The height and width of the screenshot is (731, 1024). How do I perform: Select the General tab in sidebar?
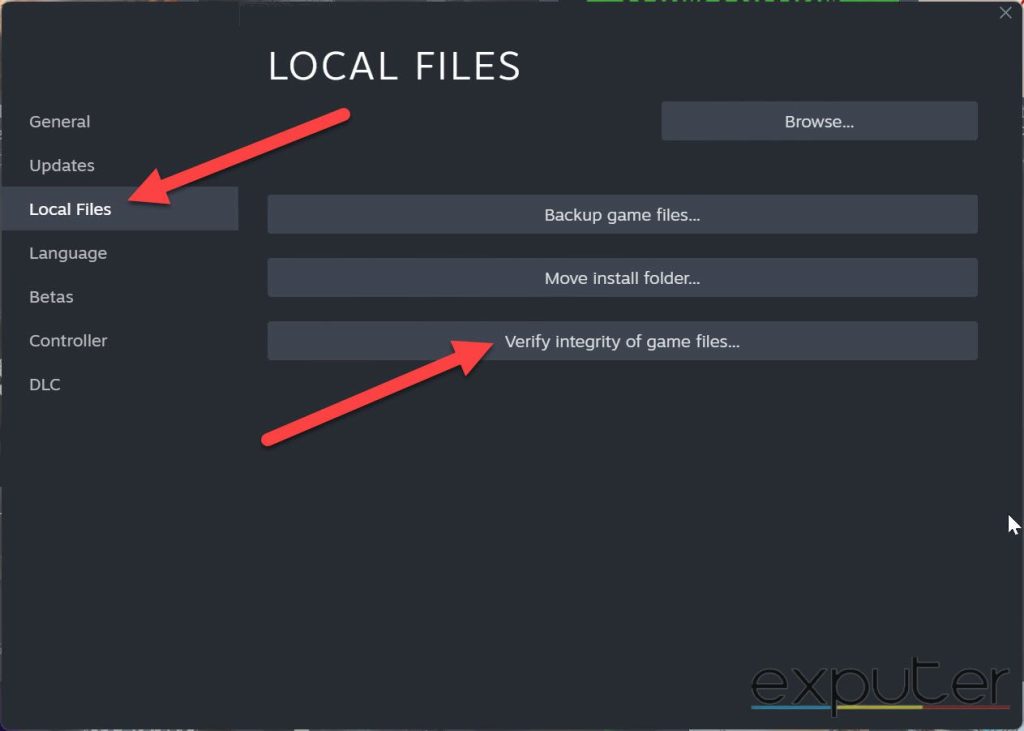point(59,121)
